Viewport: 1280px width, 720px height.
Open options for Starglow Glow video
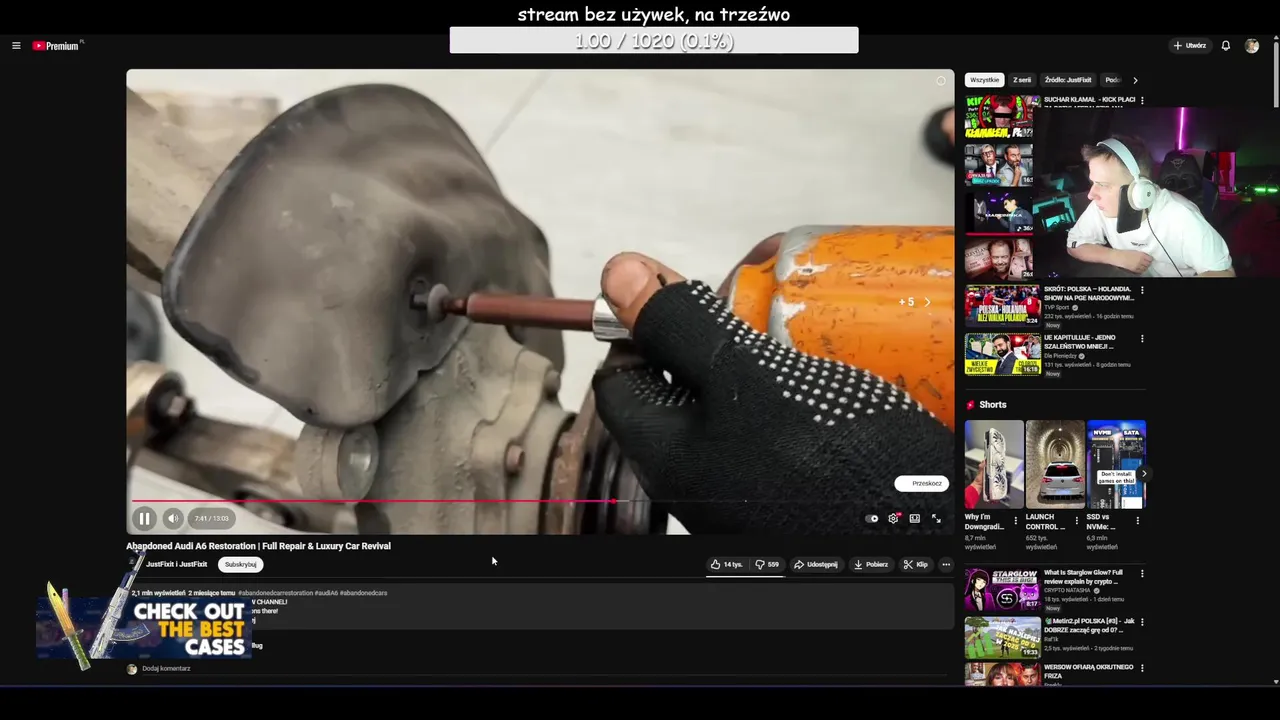point(1142,573)
